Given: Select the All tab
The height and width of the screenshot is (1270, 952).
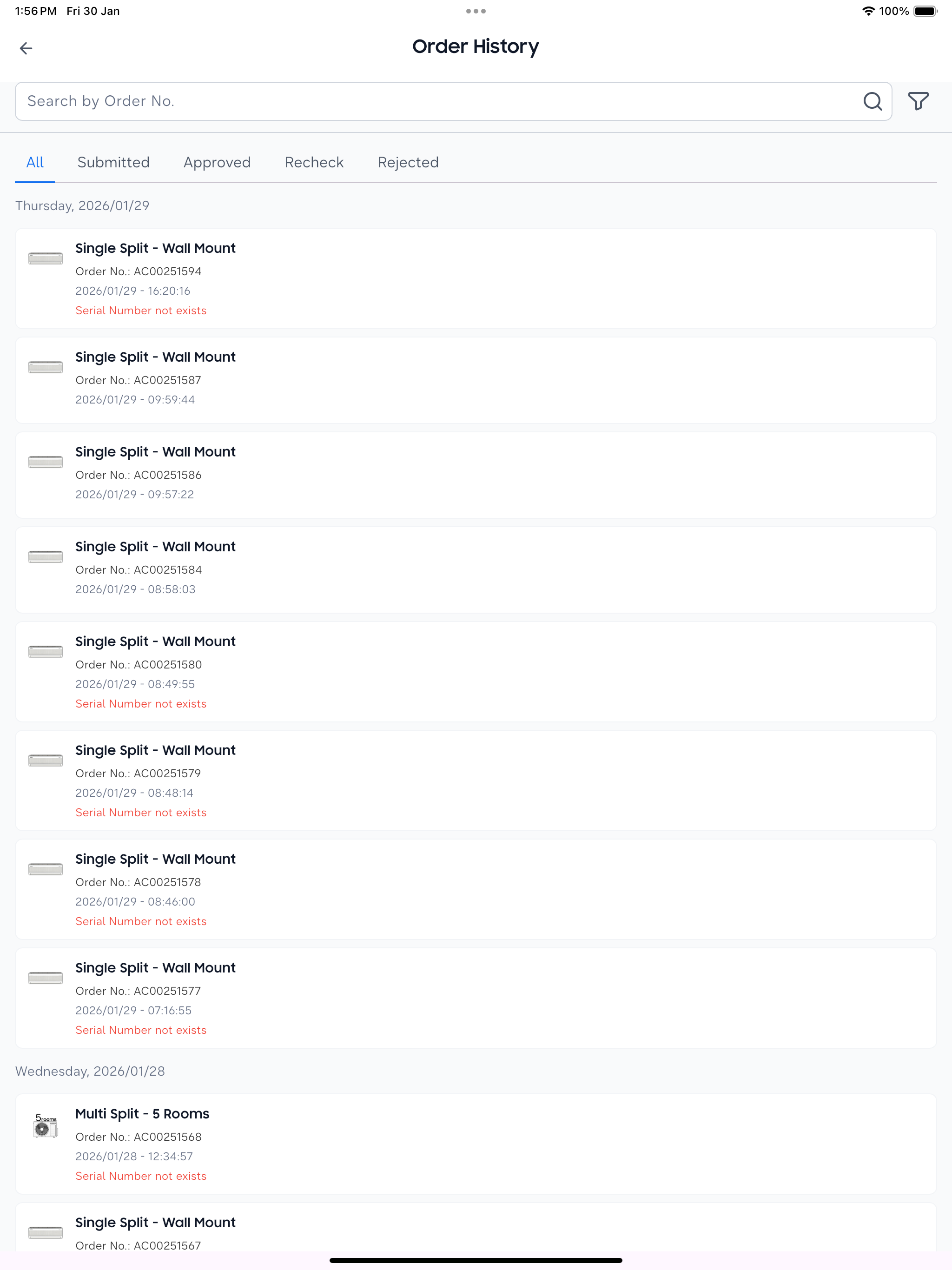Looking at the screenshot, I should pos(35,163).
